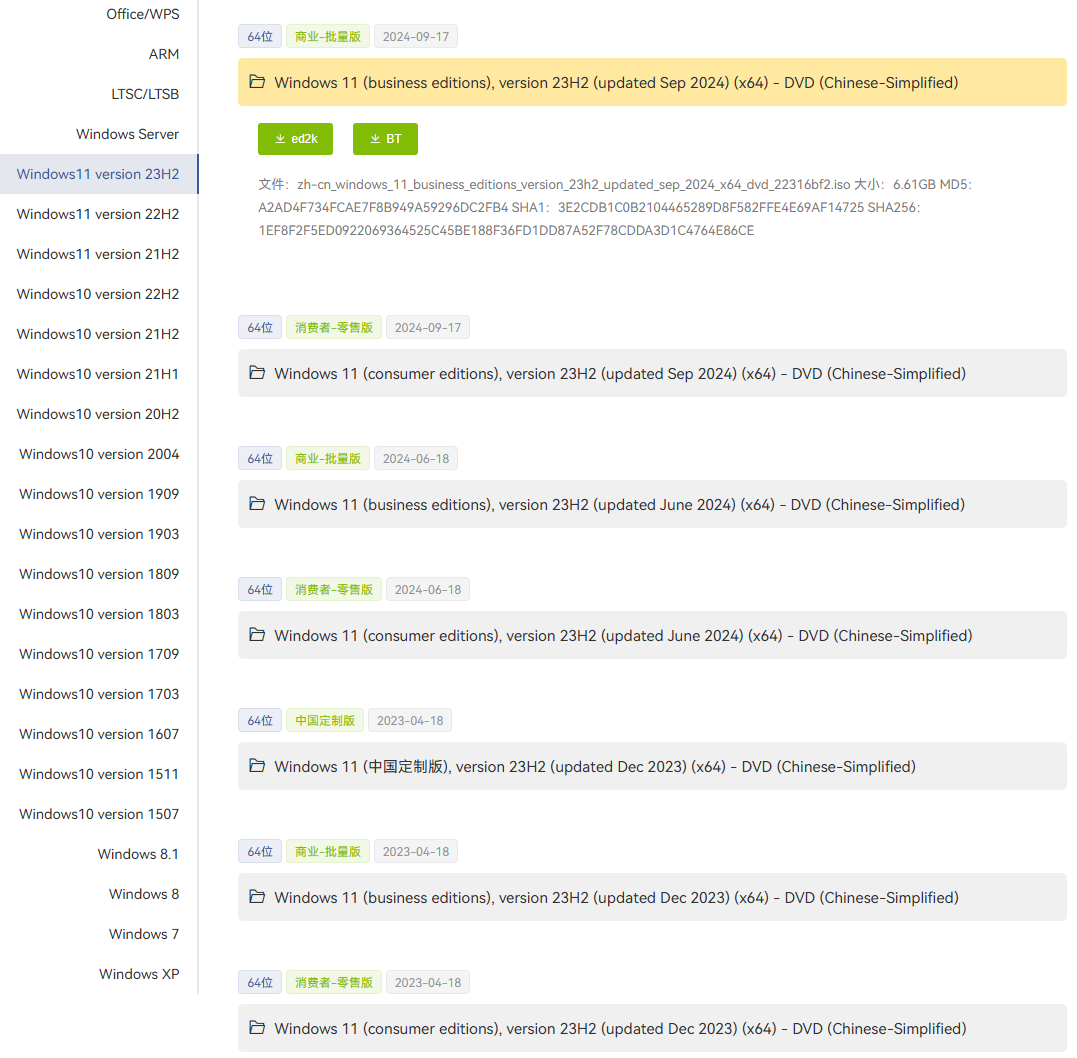
Task: Select Windows10 version 1507 in sidebar
Action: 98,813
